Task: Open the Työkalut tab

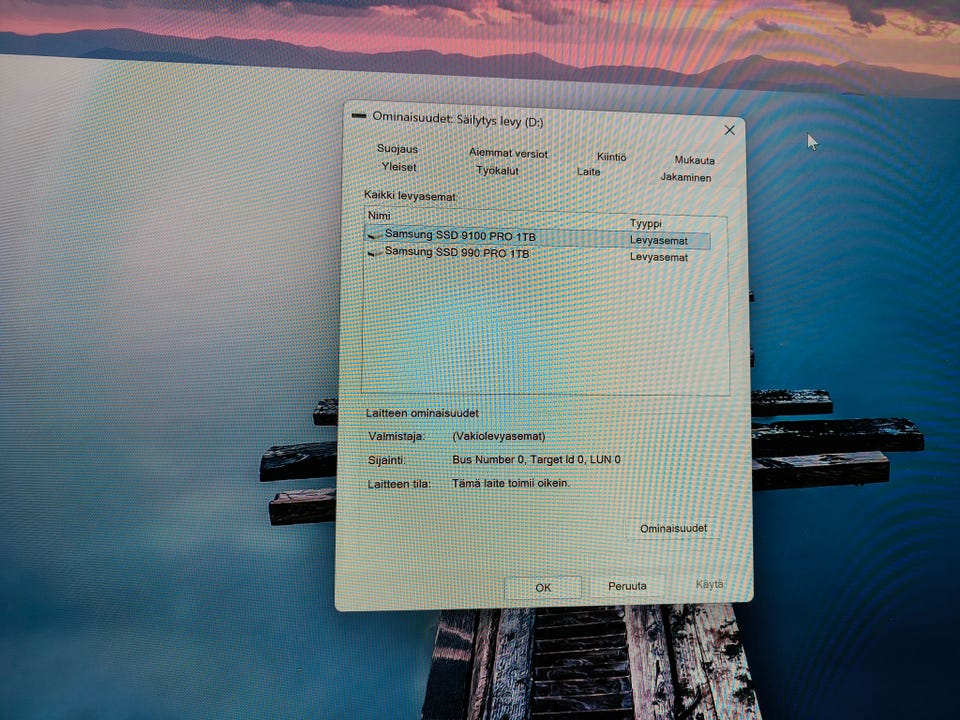Action: [497, 171]
